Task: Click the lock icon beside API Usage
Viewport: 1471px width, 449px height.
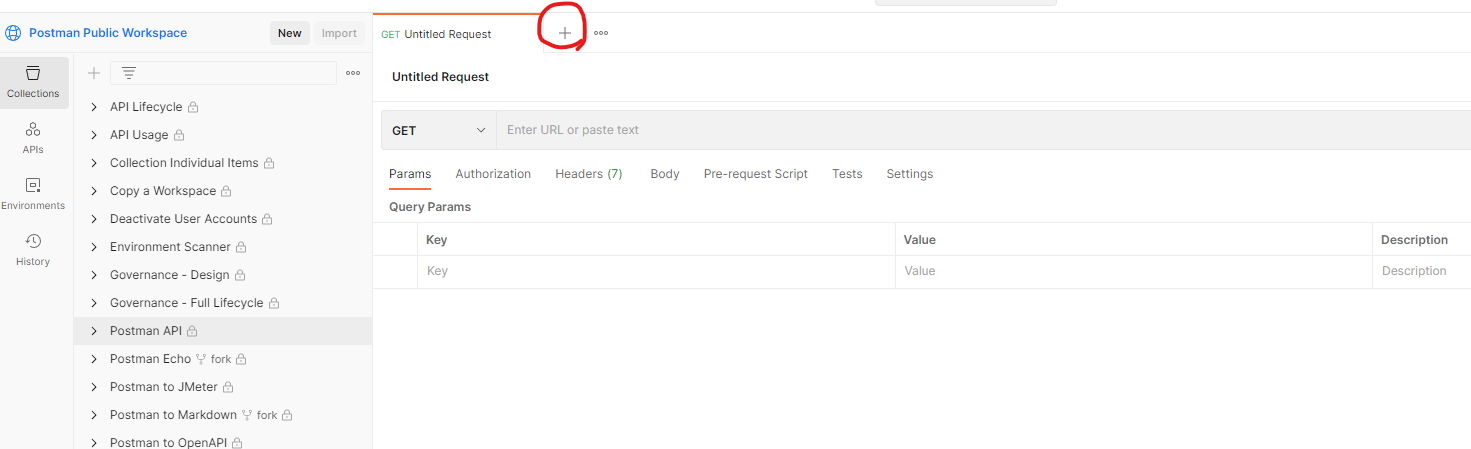Action: point(179,135)
